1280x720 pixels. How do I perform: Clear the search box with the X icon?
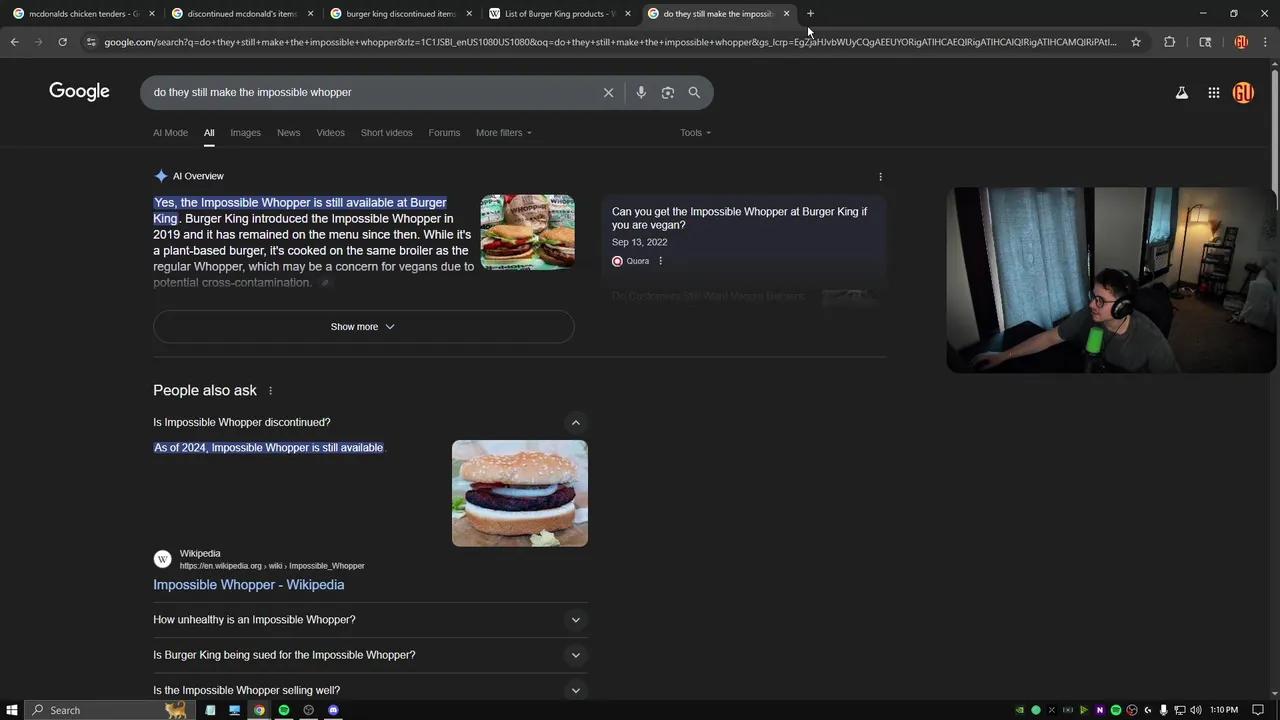[608, 92]
